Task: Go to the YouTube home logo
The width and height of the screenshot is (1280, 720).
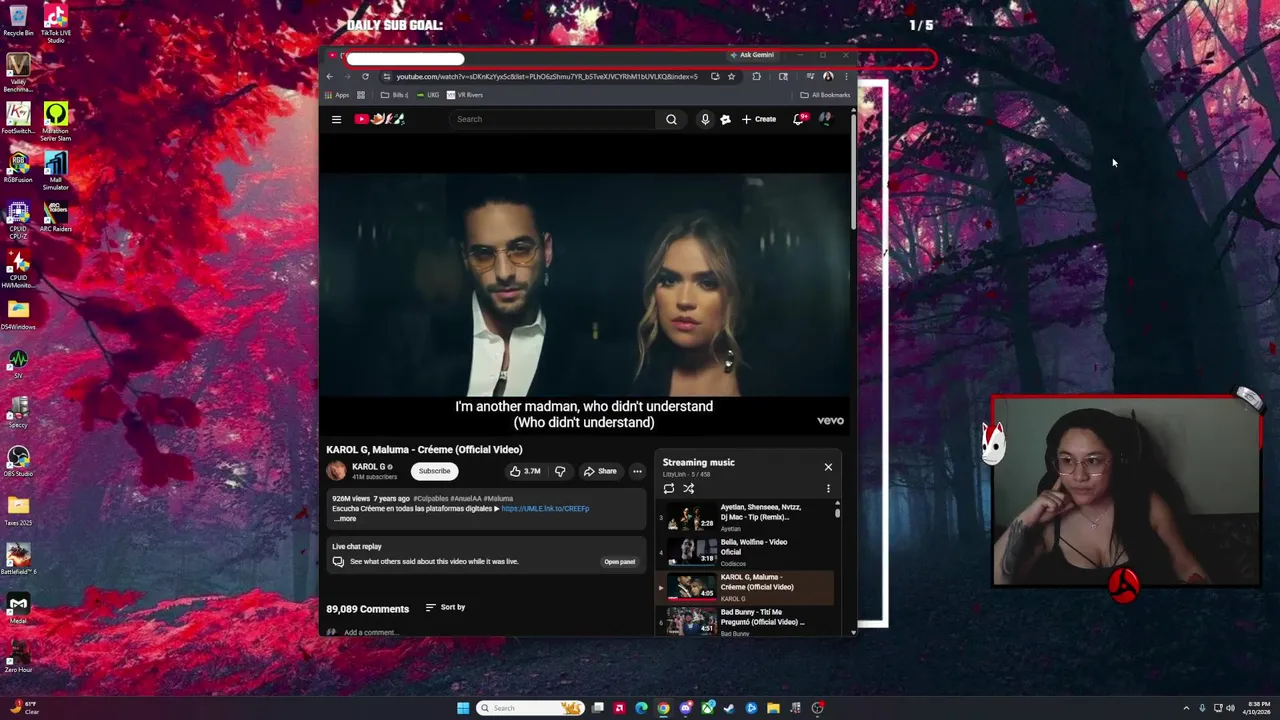Action: [379, 119]
